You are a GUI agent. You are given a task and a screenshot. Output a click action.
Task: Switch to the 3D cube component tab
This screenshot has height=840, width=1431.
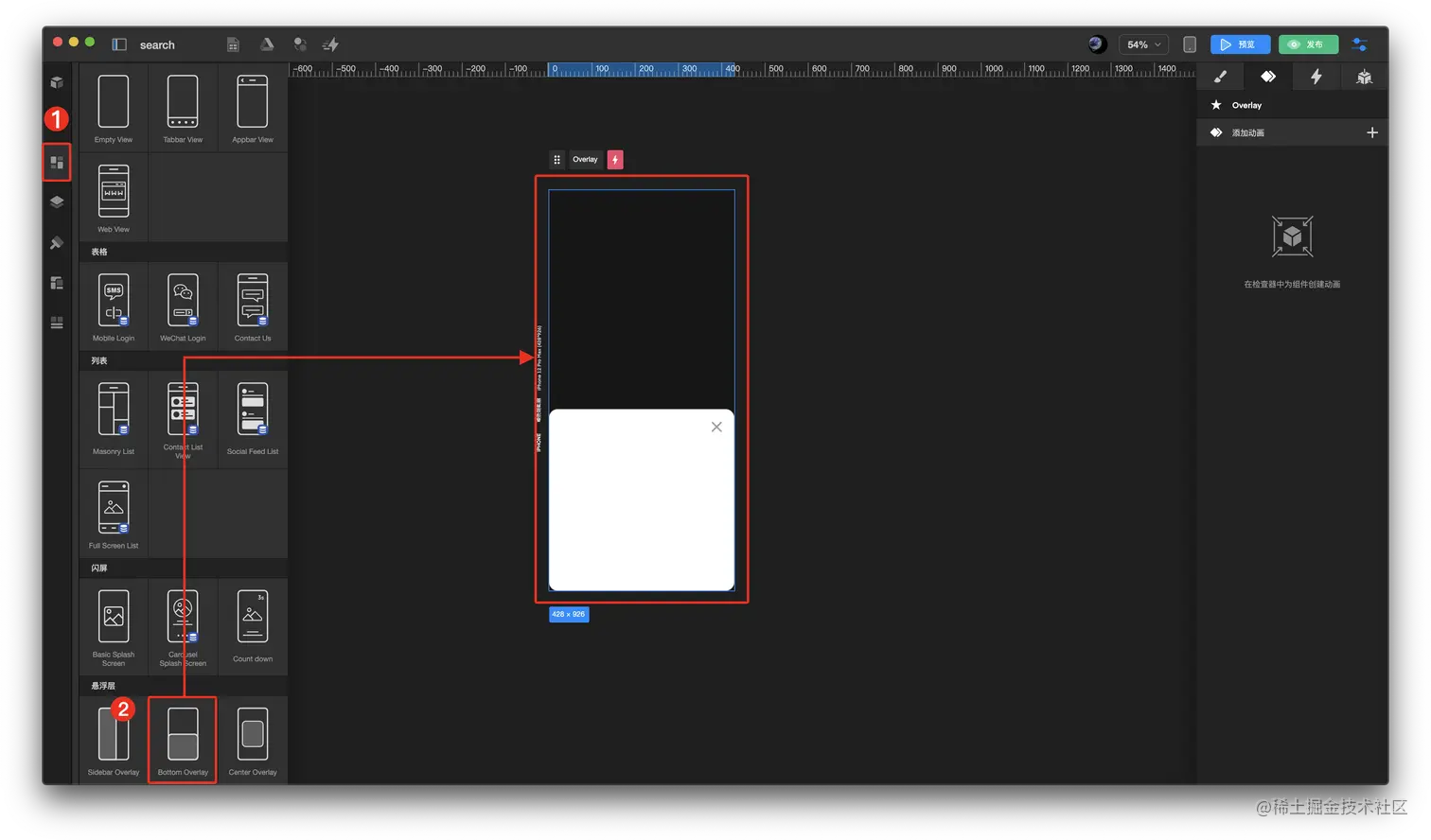click(1364, 77)
